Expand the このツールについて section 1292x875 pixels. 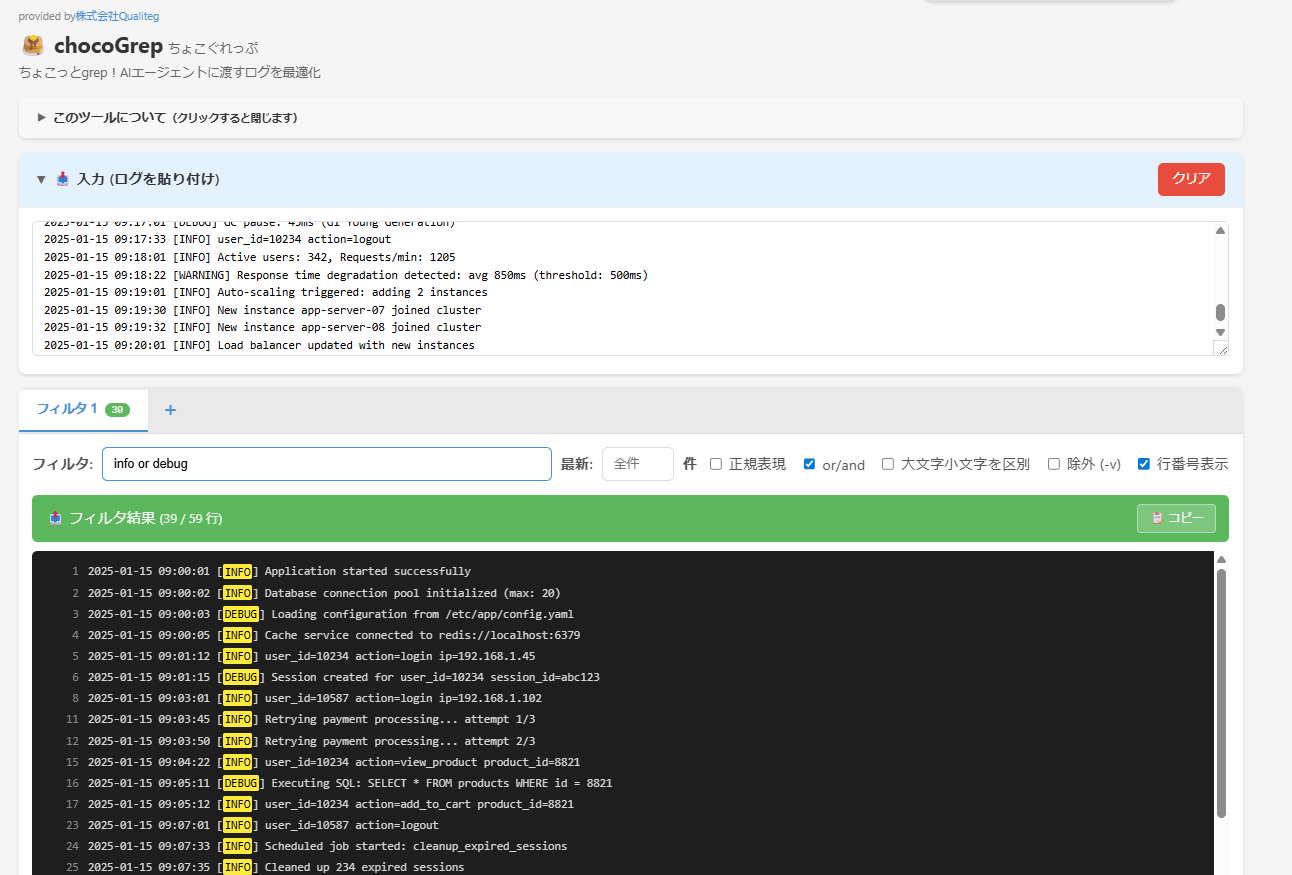coord(42,118)
